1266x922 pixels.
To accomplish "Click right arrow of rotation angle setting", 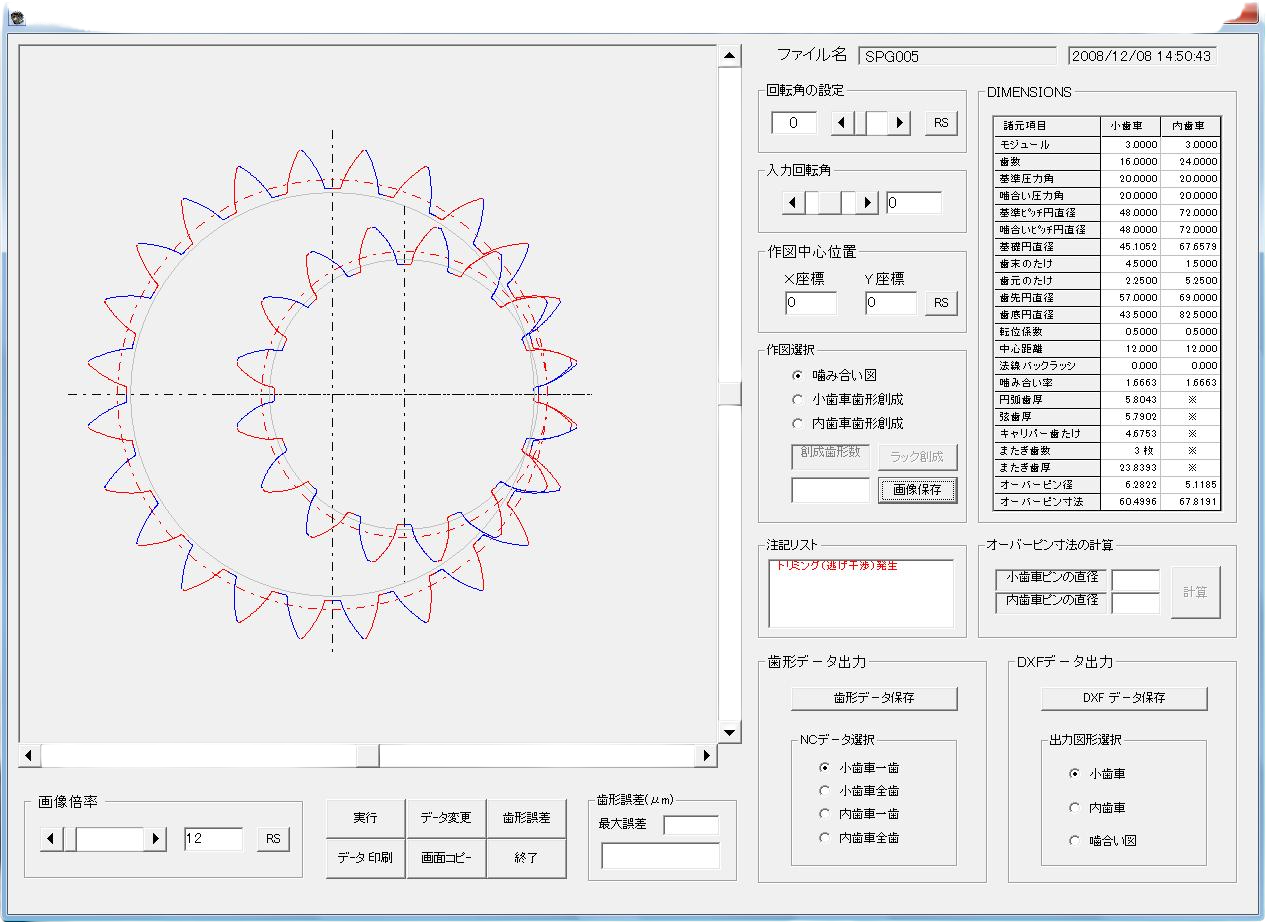I will [900, 123].
